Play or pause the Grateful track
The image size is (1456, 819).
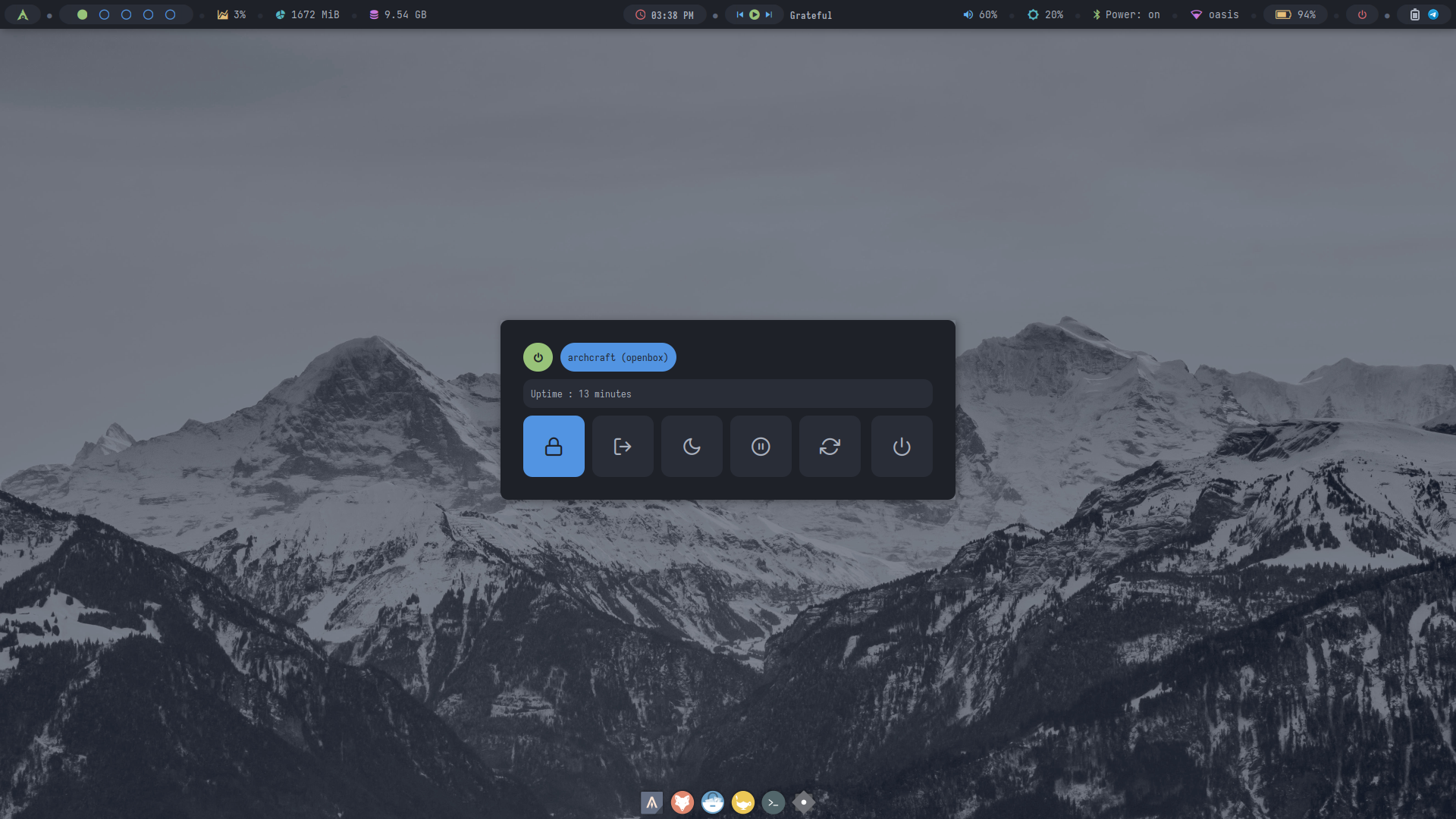click(755, 14)
